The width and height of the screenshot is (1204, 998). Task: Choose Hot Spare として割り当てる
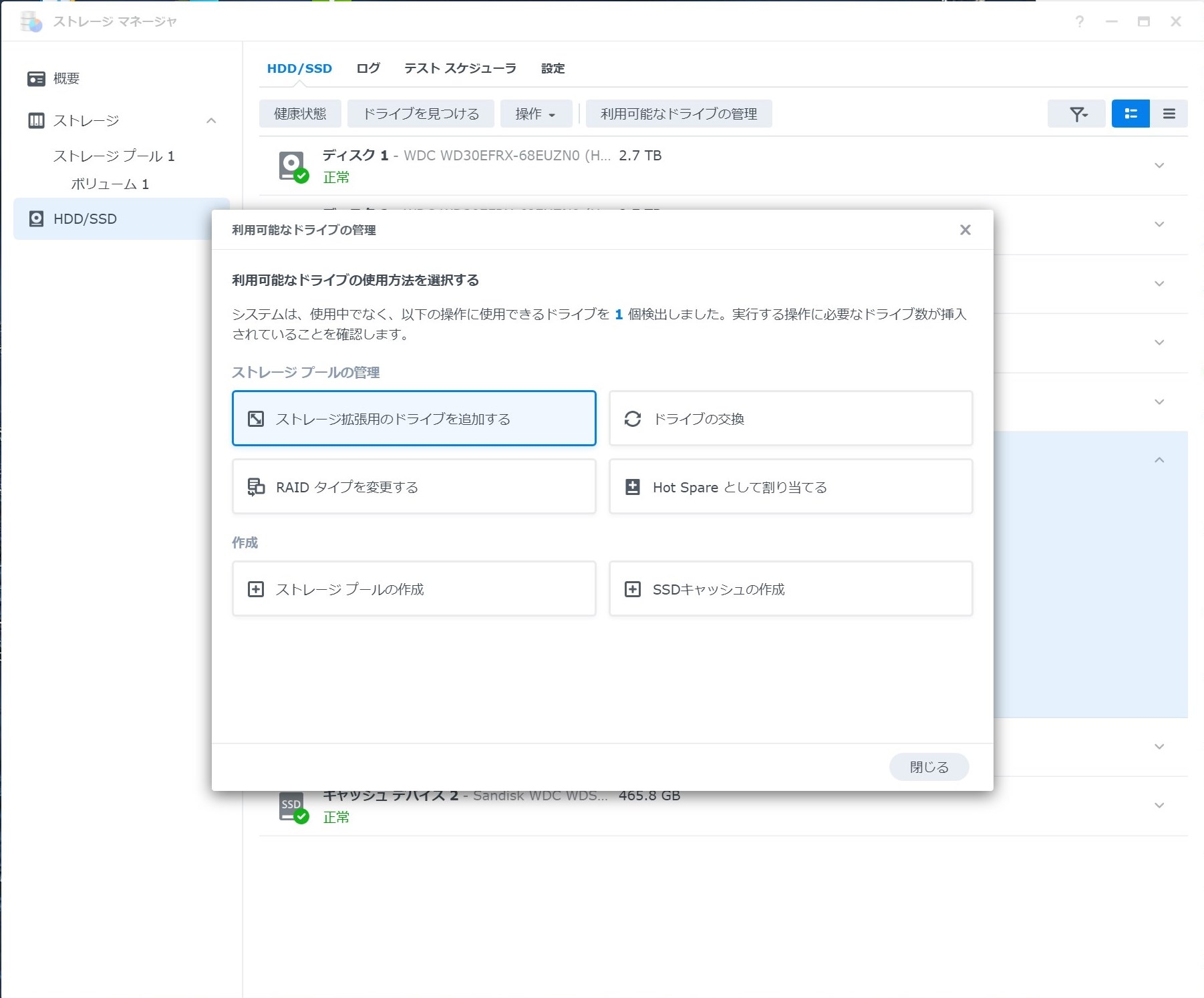790,487
